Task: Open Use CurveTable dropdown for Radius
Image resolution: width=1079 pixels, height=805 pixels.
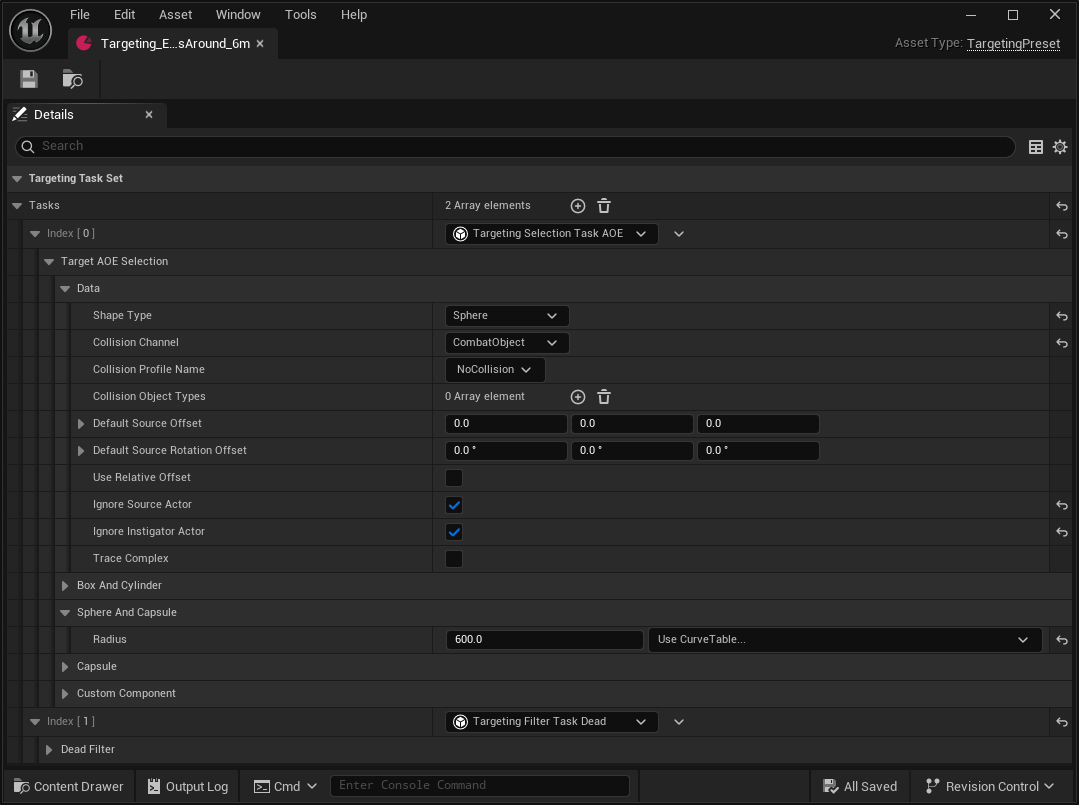Action: tap(845, 640)
